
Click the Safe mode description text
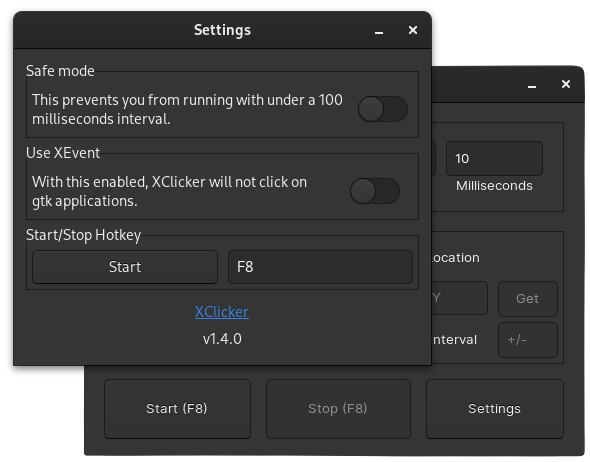[187, 109]
